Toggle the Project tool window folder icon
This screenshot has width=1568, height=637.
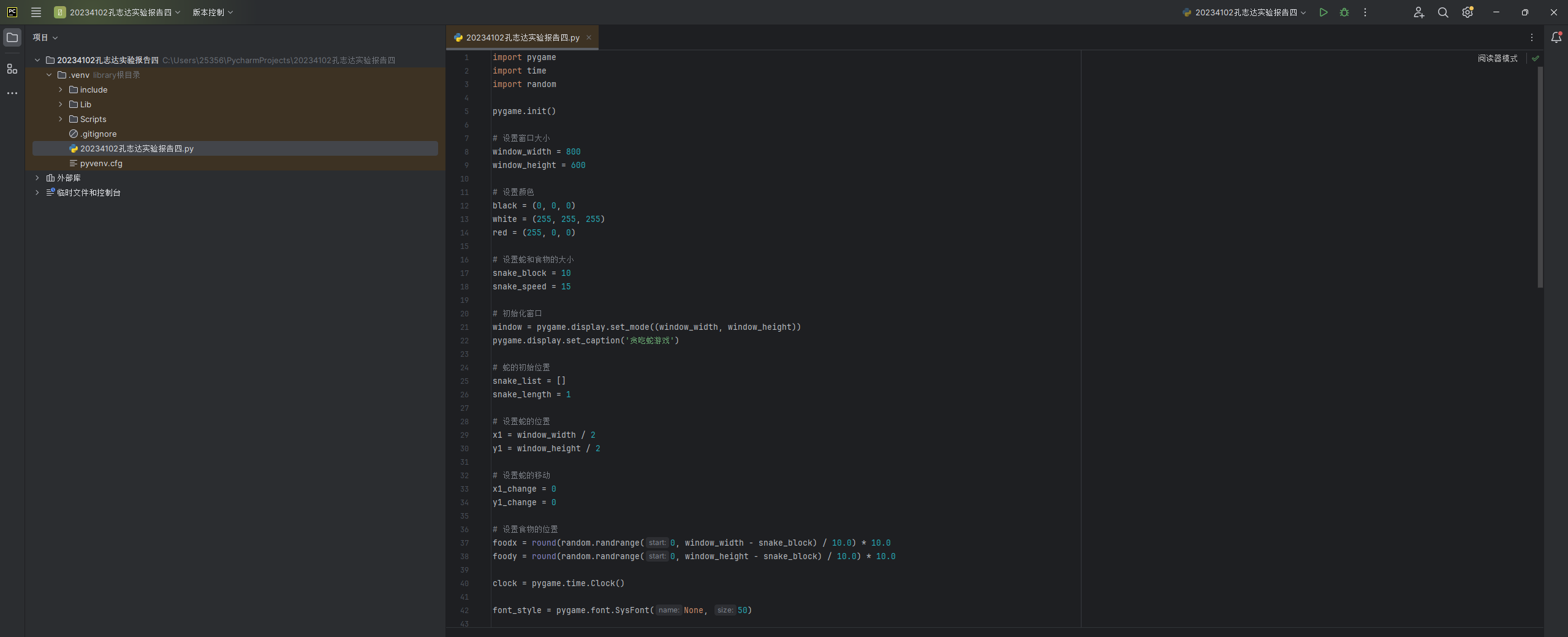click(x=12, y=37)
